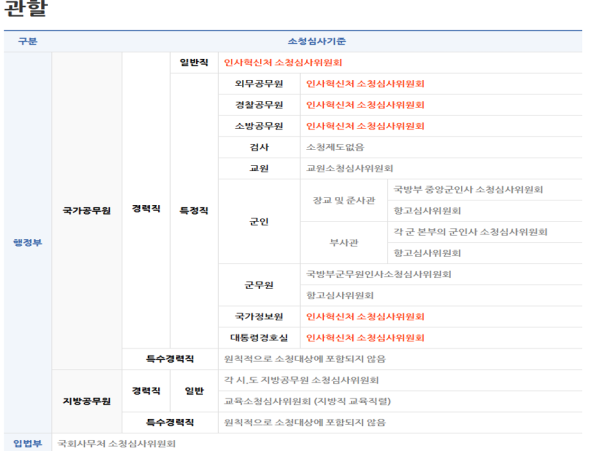
Task: Select the 교원소청심사위원회 text
Action: [x=350, y=168]
